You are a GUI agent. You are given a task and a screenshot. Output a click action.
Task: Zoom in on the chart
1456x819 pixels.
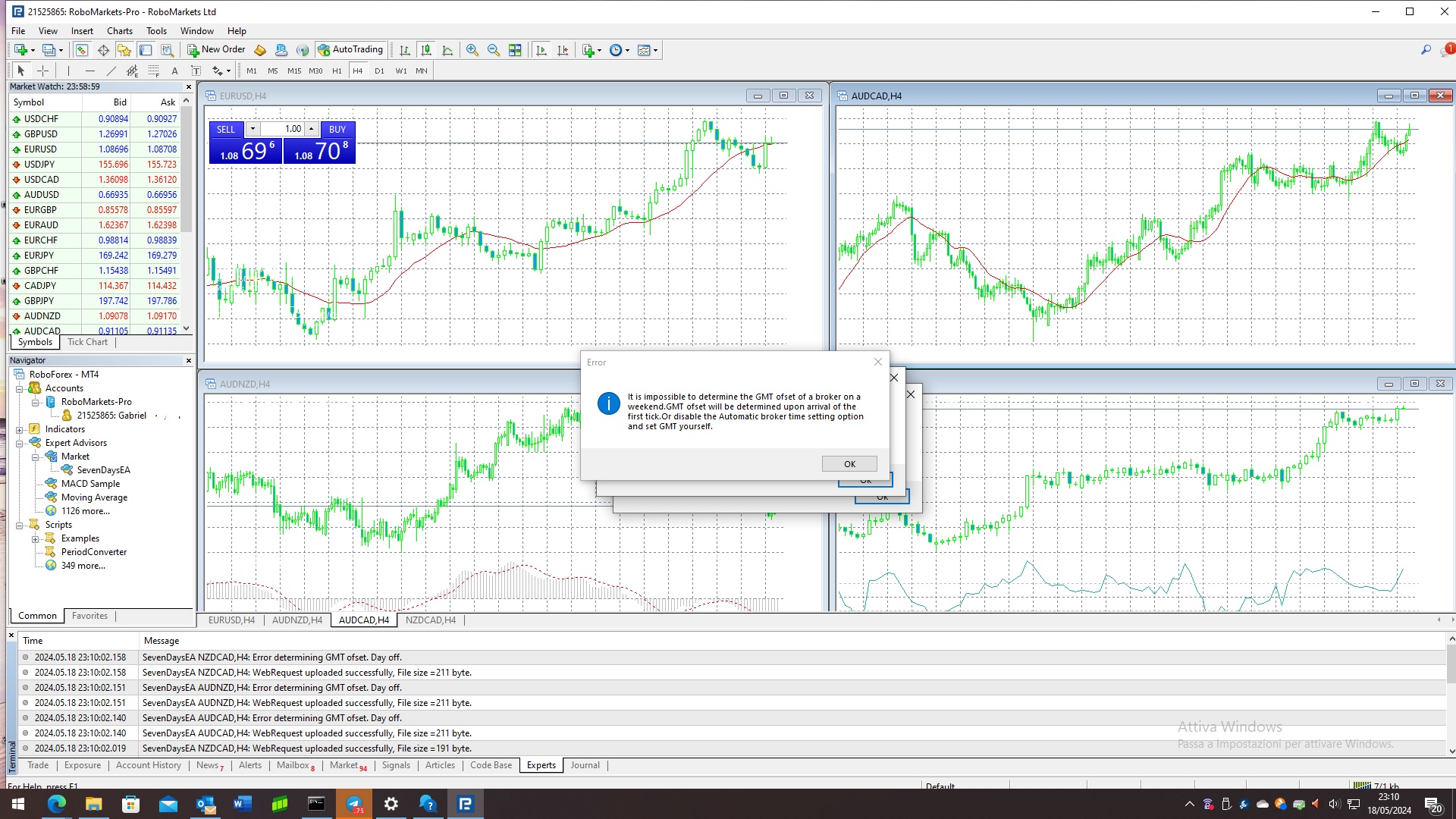click(472, 50)
